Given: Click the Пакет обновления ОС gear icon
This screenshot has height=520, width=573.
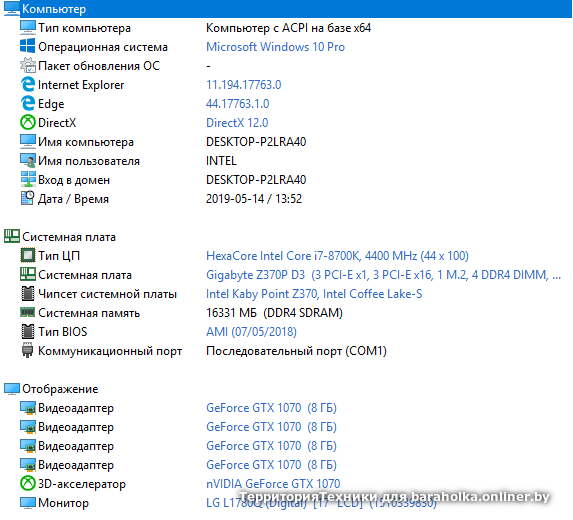Looking at the screenshot, I should point(28,65).
